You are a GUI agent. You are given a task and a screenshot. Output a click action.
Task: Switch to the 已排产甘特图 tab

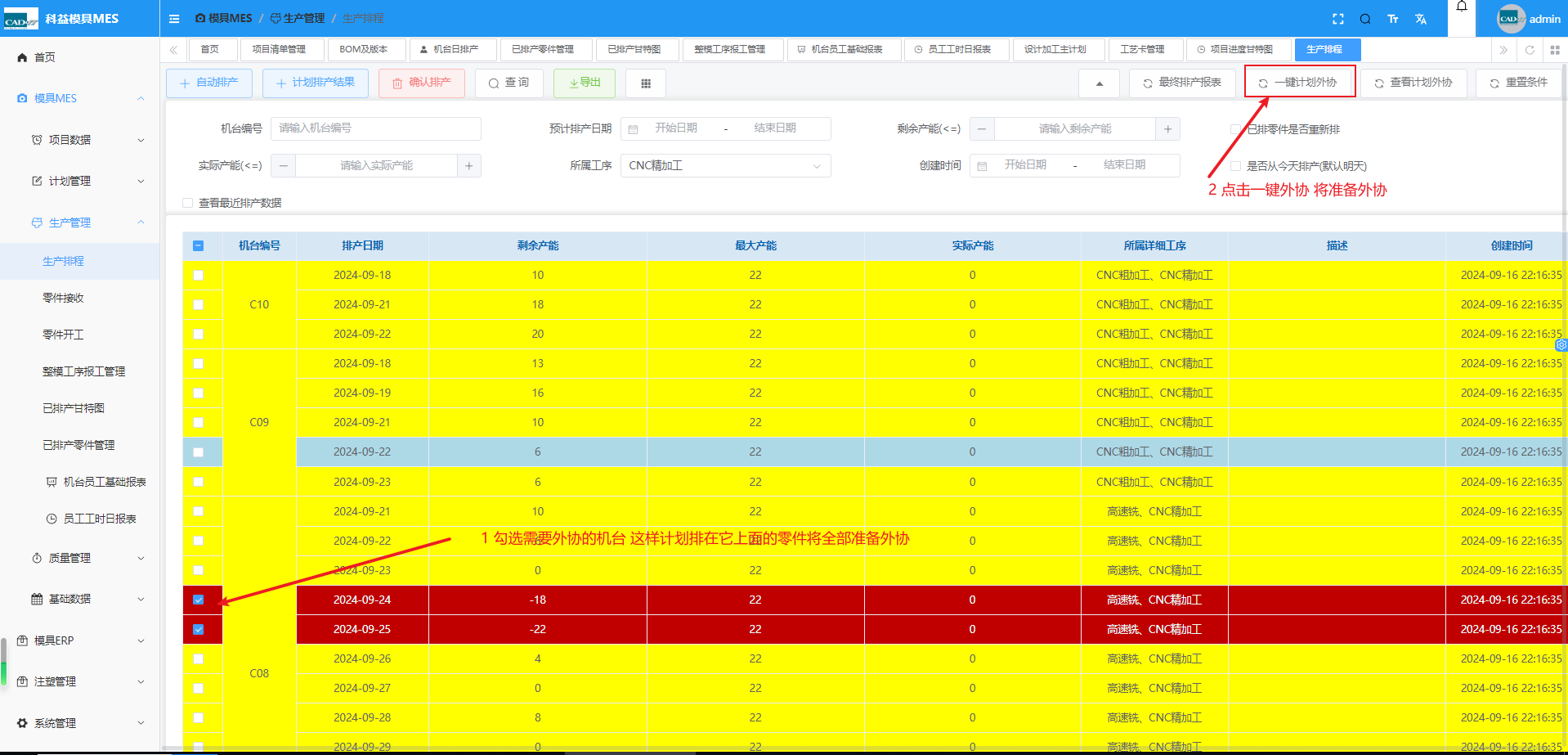[638, 50]
